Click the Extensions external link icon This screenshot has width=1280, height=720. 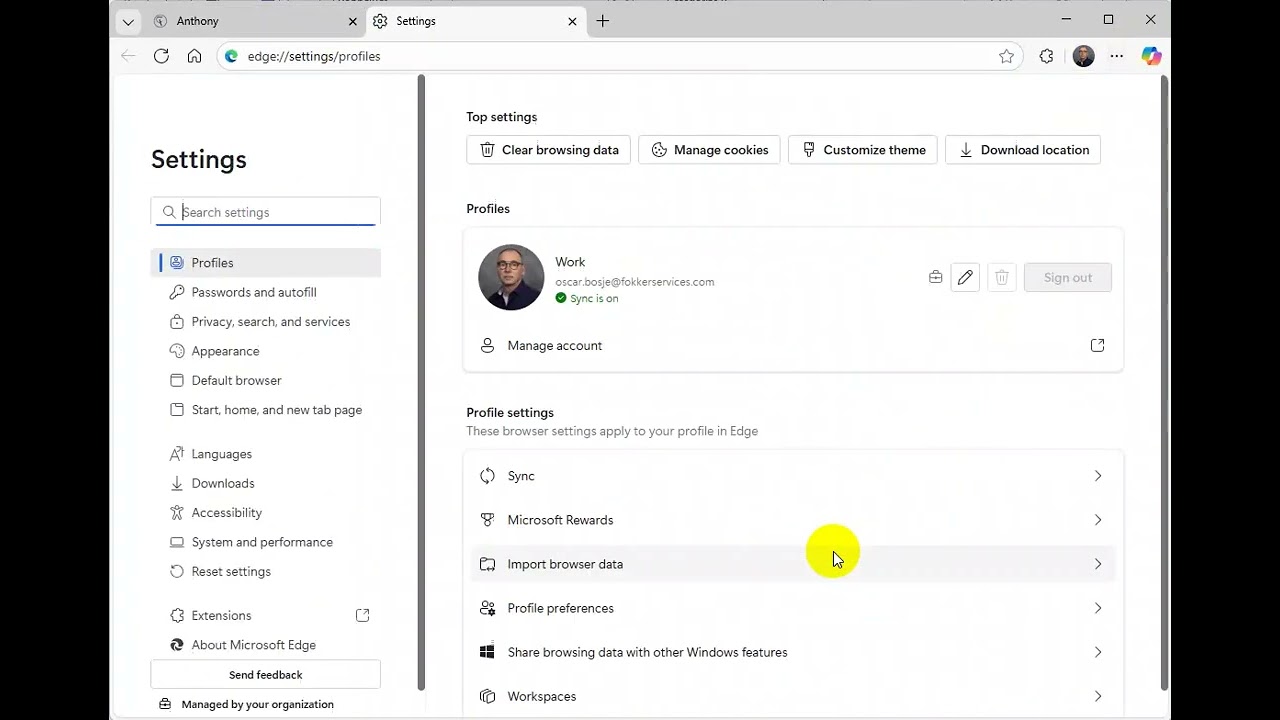pyautogui.click(x=362, y=615)
